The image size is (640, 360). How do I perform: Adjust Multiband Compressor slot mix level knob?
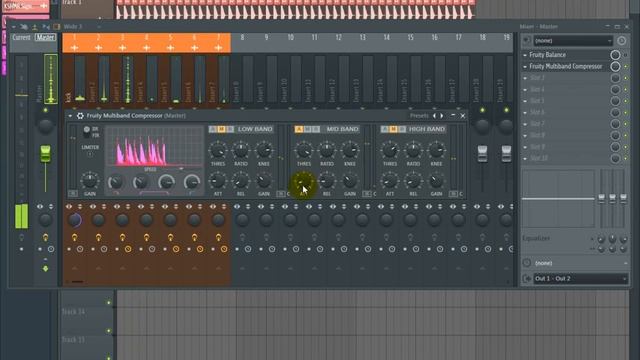(x=616, y=66)
